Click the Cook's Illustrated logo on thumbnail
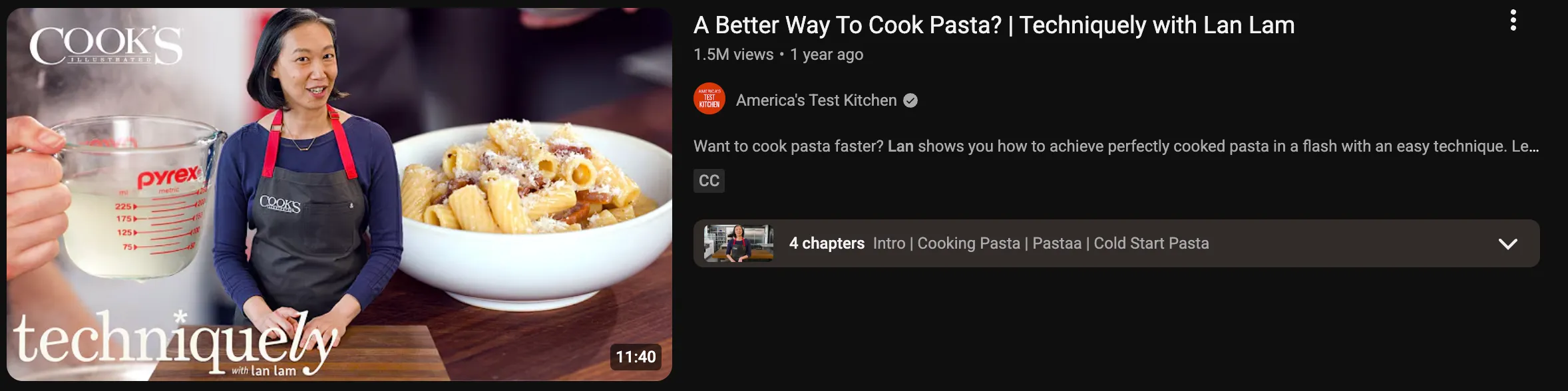Viewport: 1568px width, 391px height. [x=106, y=45]
